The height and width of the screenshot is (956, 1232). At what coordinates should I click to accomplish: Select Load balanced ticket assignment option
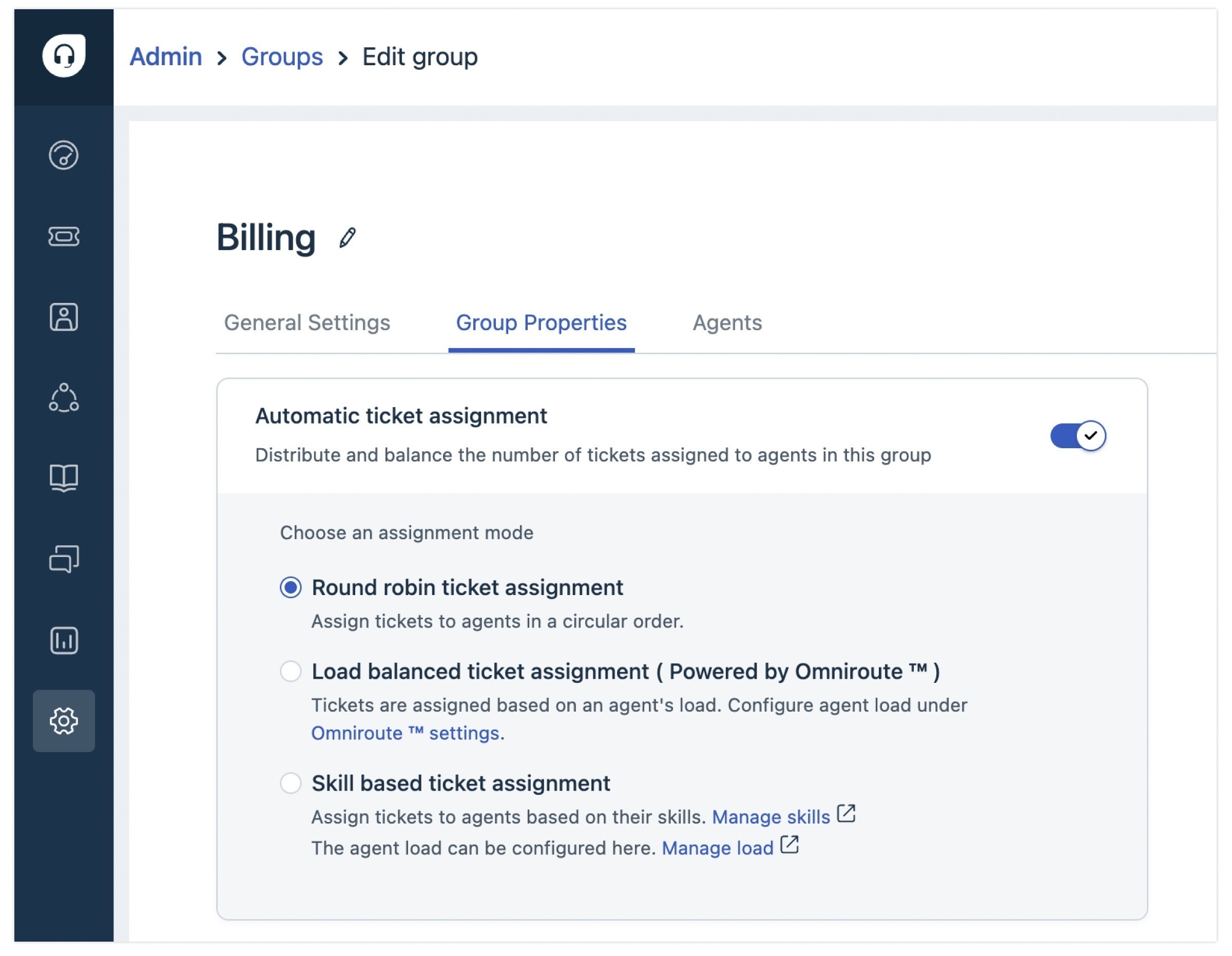pyautogui.click(x=291, y=672)
